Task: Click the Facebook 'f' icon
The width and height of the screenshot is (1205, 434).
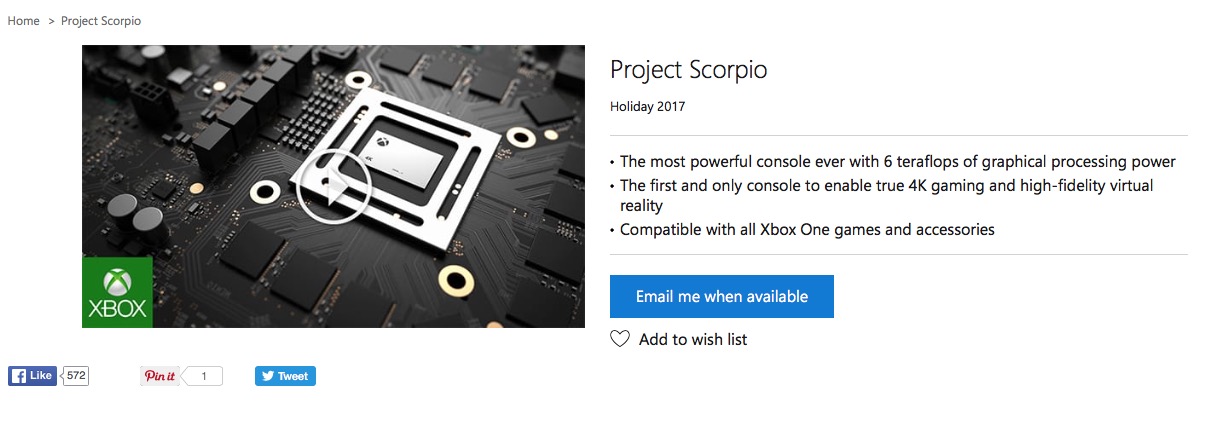Action: (x=18, y=376)
